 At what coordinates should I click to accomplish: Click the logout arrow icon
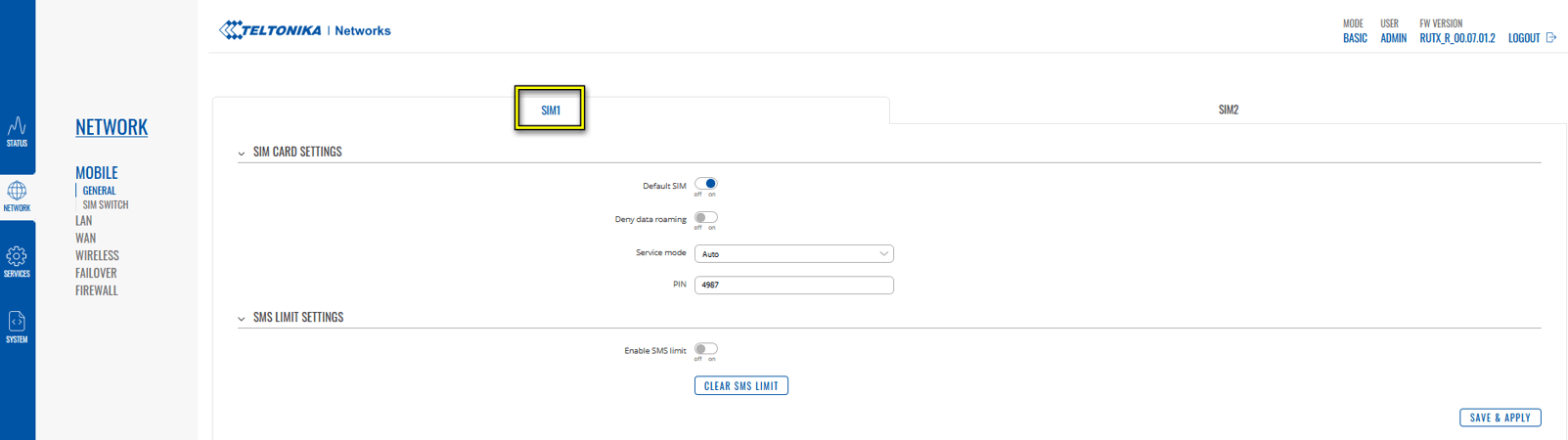[x=1550, y=38]
